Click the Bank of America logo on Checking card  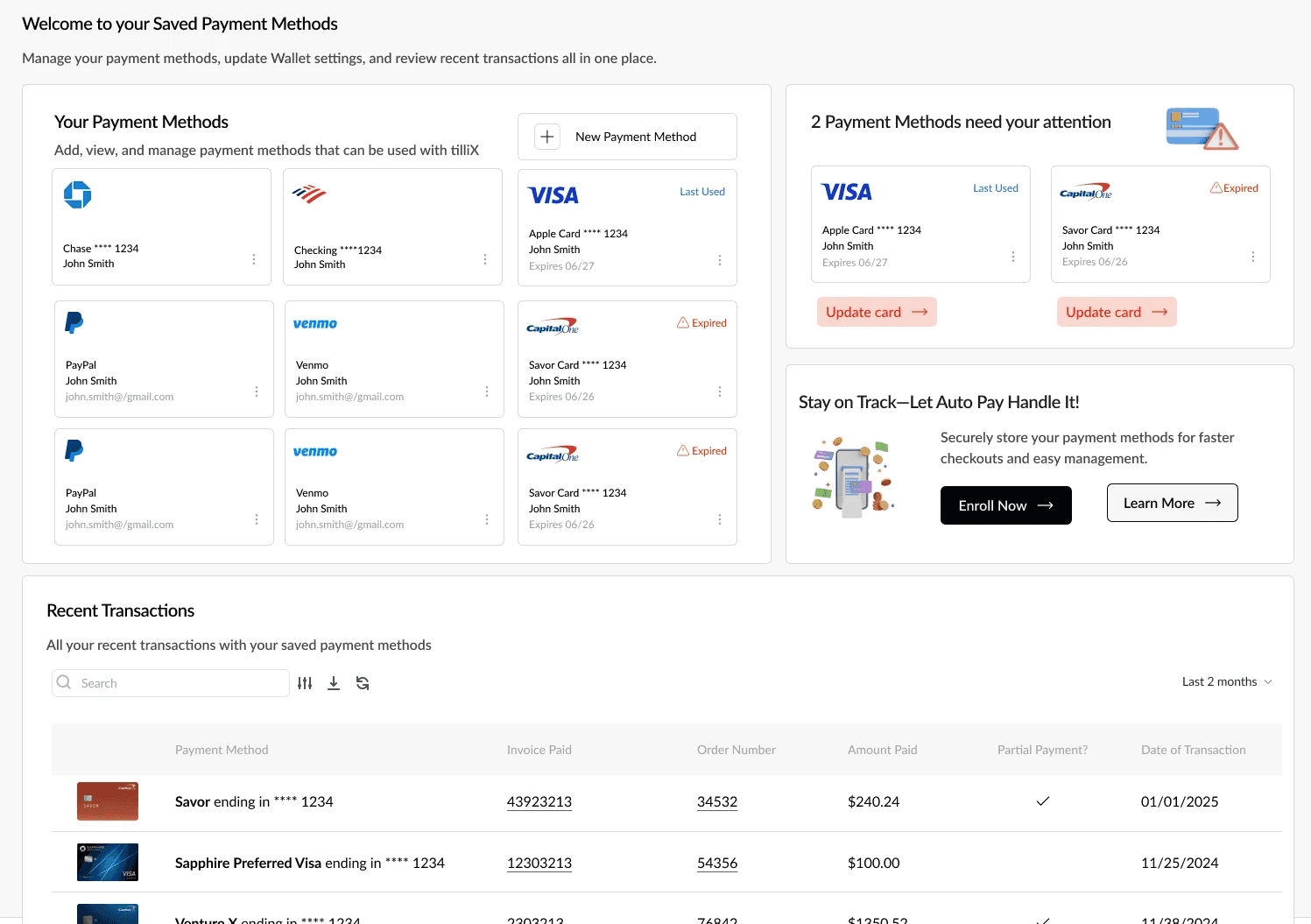309,194
